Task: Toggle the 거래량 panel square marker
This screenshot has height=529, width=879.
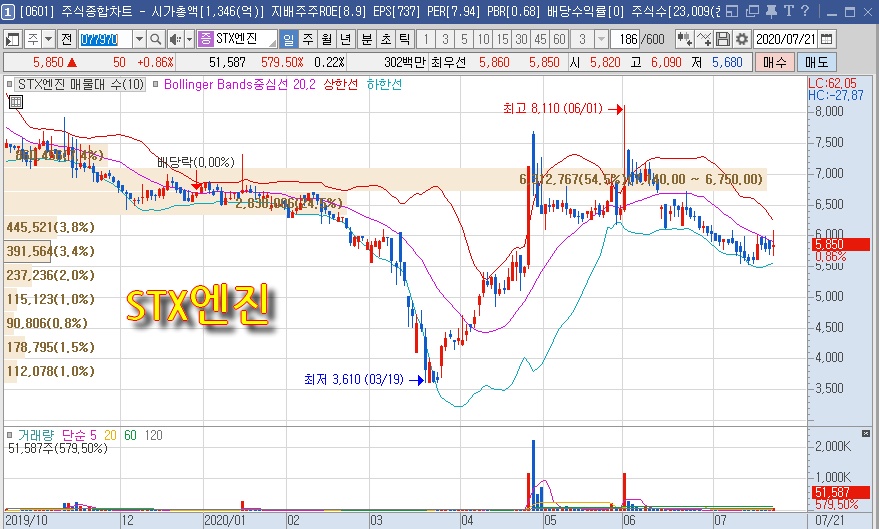Action: (x=10, y=435)
